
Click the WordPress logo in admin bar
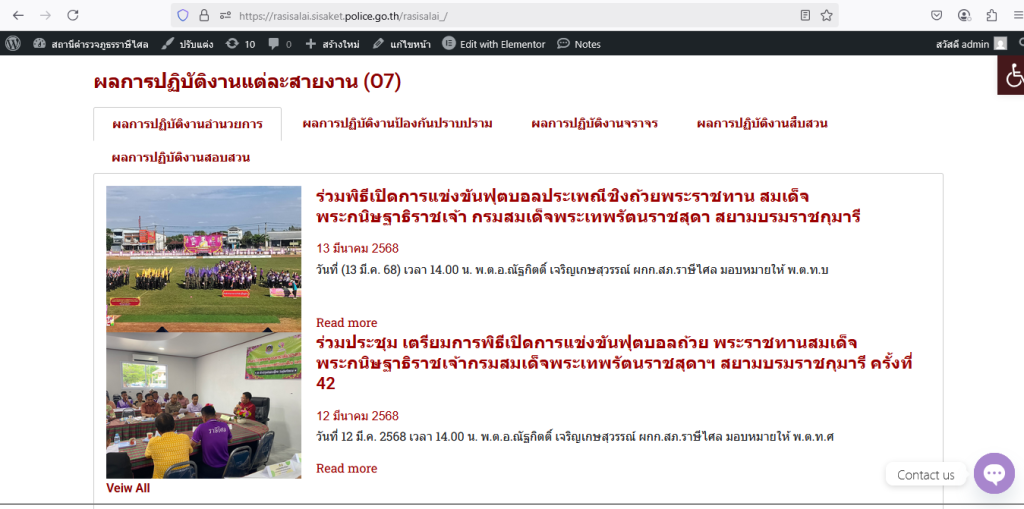(13, 44)
